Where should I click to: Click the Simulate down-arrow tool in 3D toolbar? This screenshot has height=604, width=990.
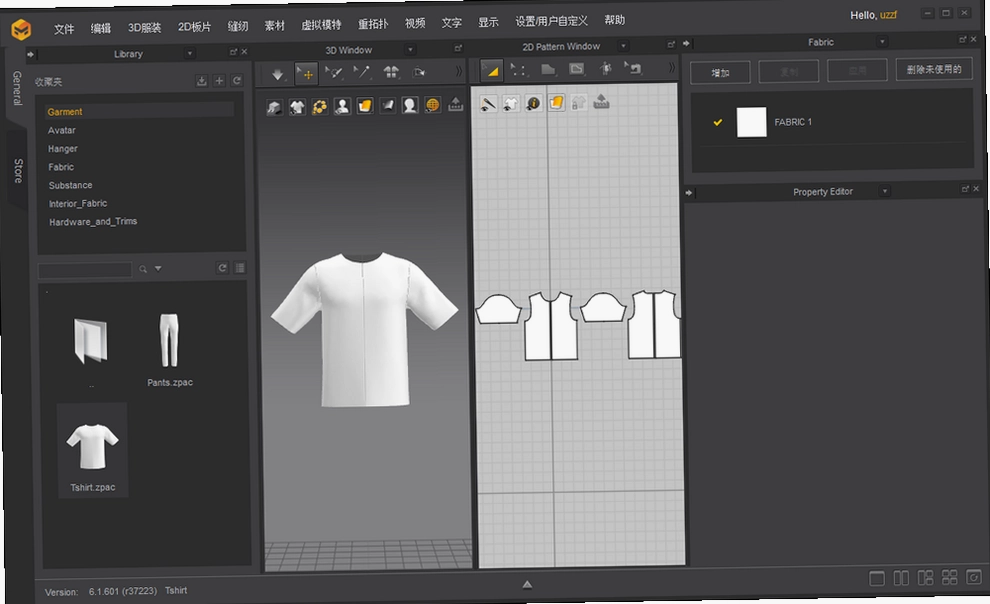[277, 74]
